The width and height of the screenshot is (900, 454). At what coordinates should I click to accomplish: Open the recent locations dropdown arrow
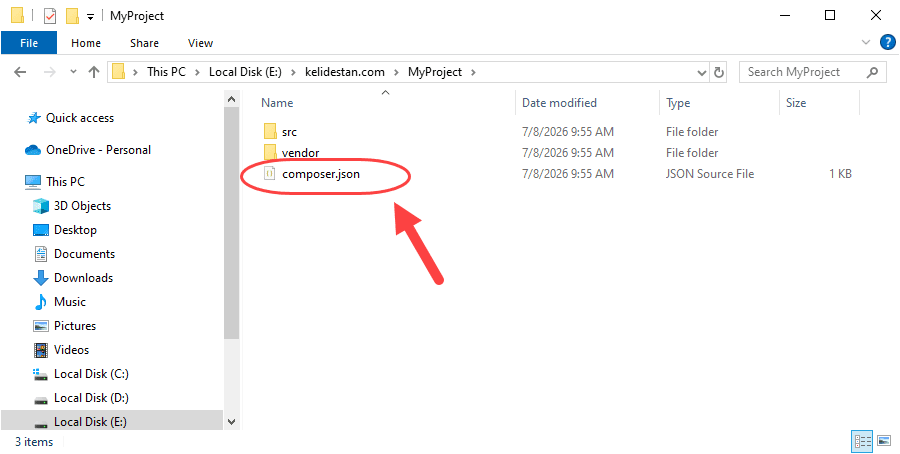(73, 72)
